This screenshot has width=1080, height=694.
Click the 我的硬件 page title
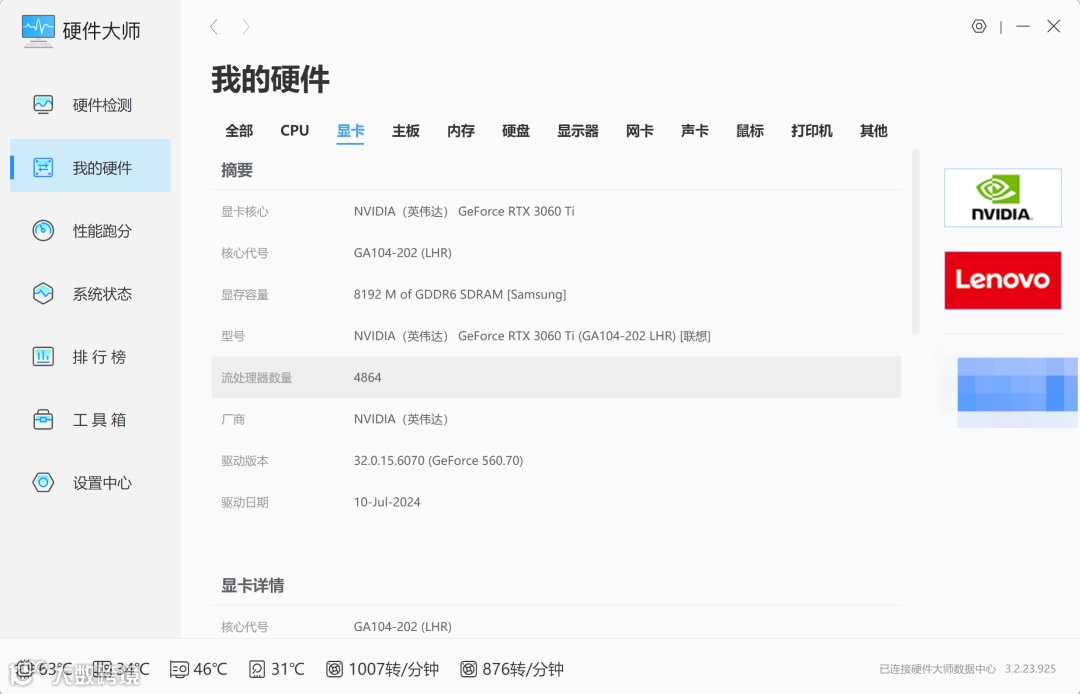coord(270,79)
